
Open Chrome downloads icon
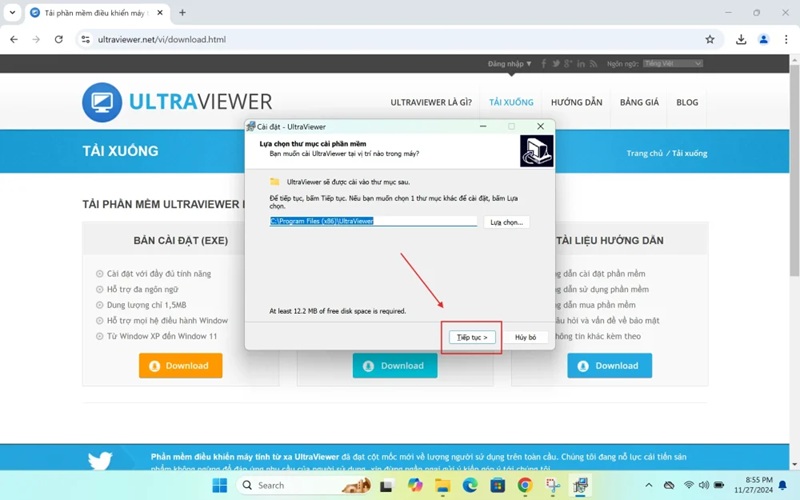point(741,39)
